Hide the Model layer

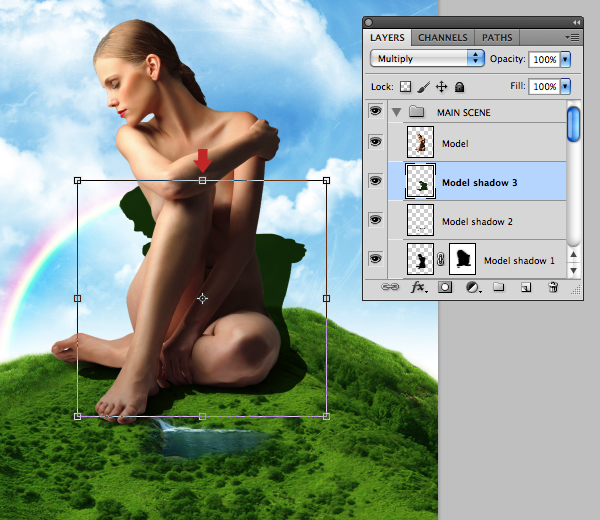(375, 142)
